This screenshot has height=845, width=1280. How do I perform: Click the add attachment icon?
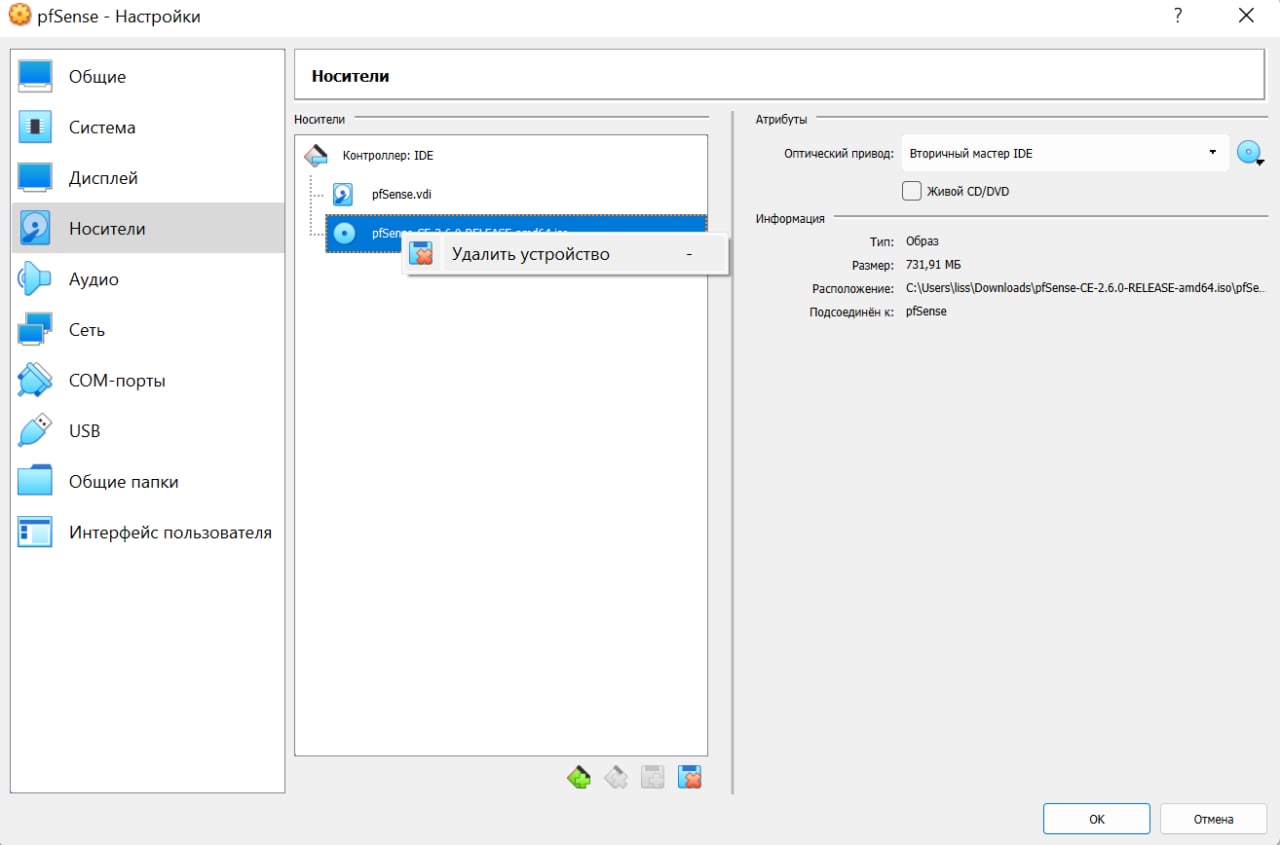click(652, 777)
